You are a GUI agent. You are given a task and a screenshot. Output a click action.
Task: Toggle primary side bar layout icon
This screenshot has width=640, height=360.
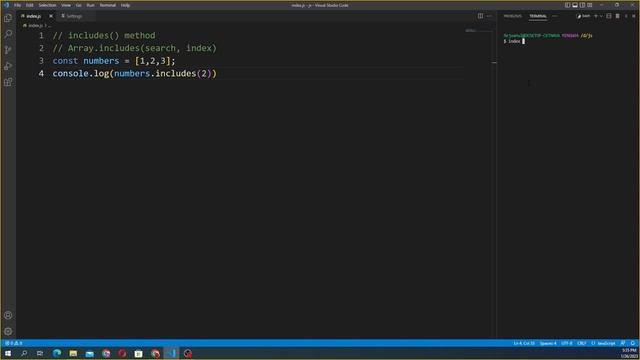(567, 5)
